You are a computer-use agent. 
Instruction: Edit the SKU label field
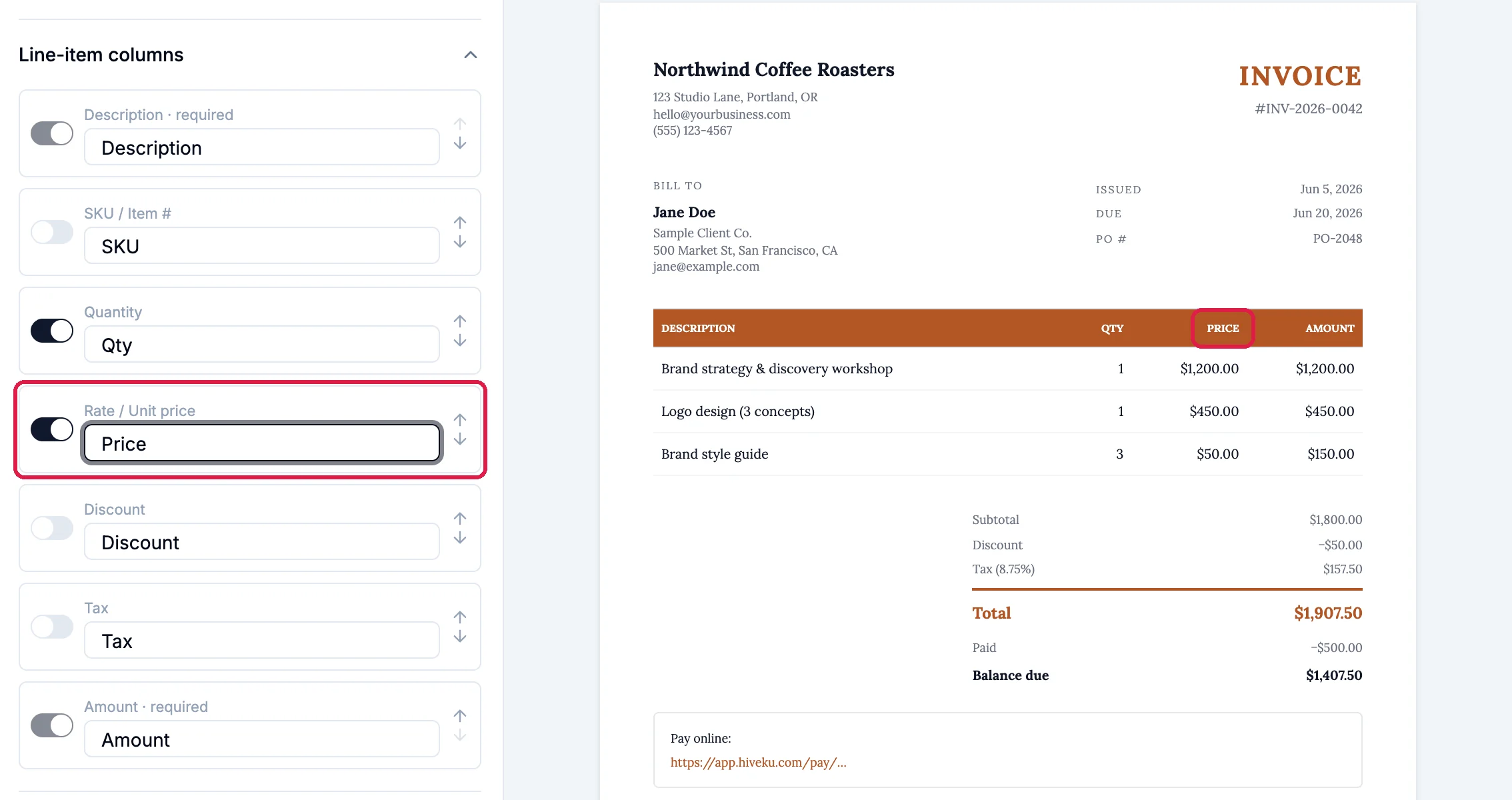click(x=262, y=246)
